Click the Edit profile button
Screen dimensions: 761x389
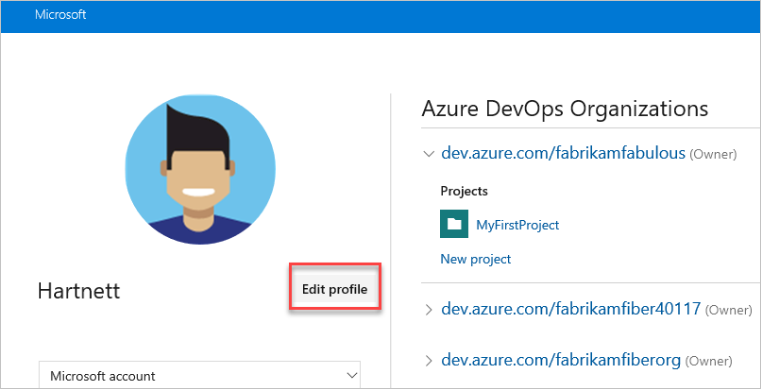(335, 290)
